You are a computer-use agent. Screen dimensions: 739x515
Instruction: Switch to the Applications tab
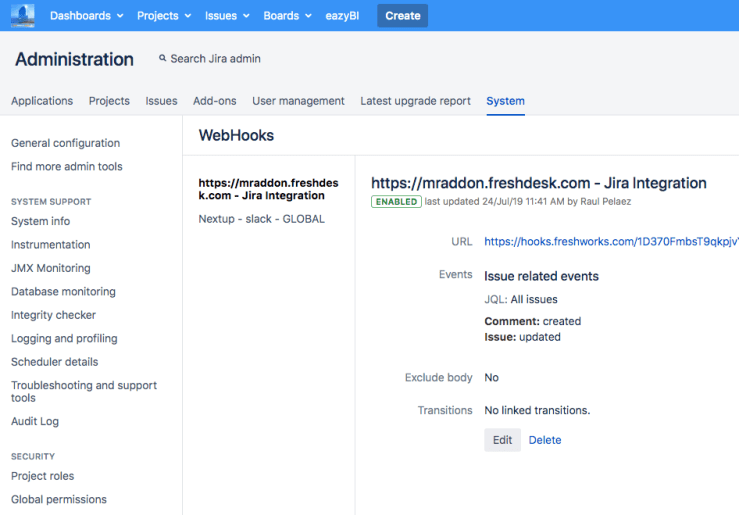click(42, 101)
